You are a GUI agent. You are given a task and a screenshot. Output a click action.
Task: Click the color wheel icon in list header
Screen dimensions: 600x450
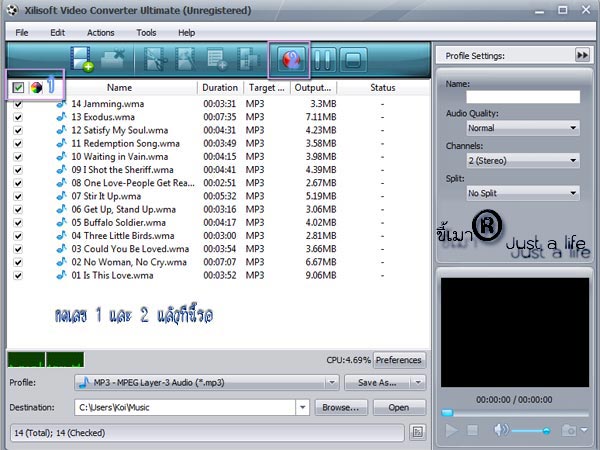tap(36, 88)
